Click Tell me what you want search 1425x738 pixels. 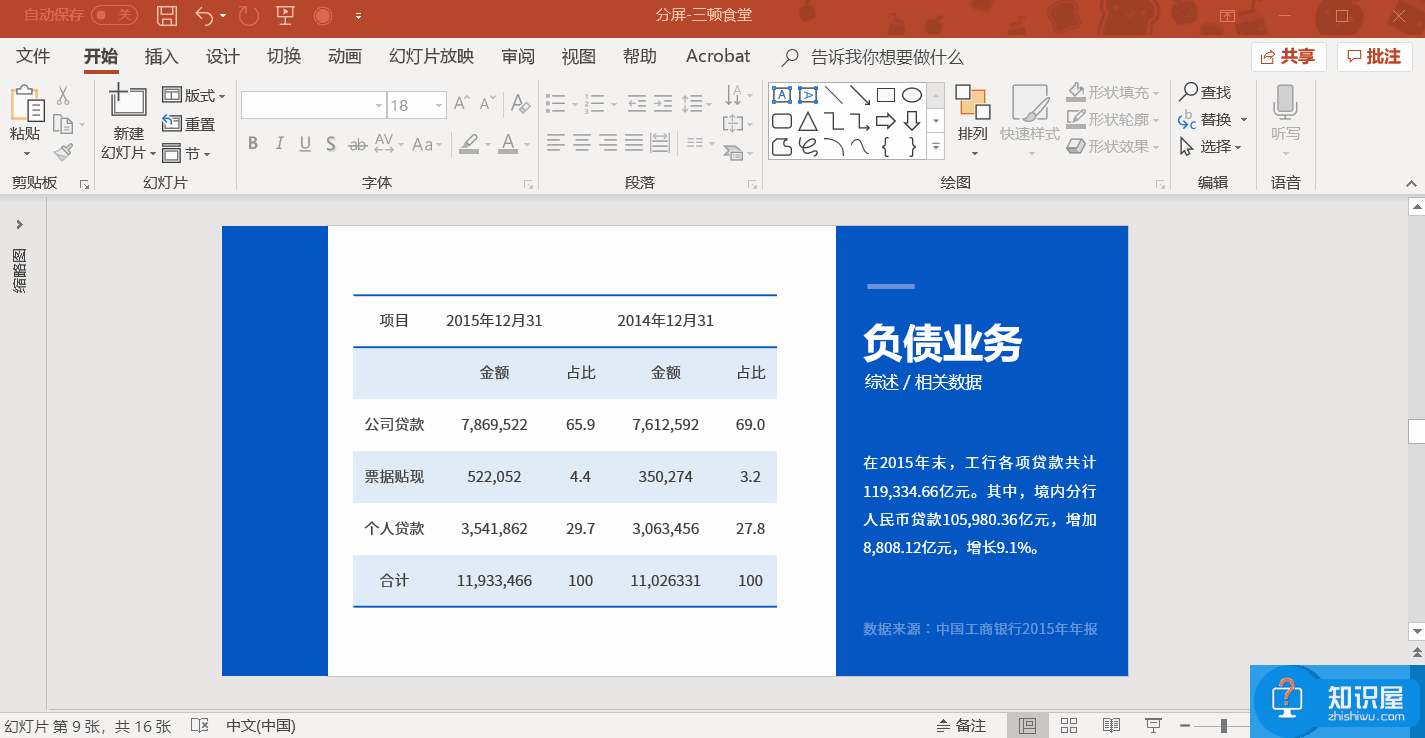[873, 57]
